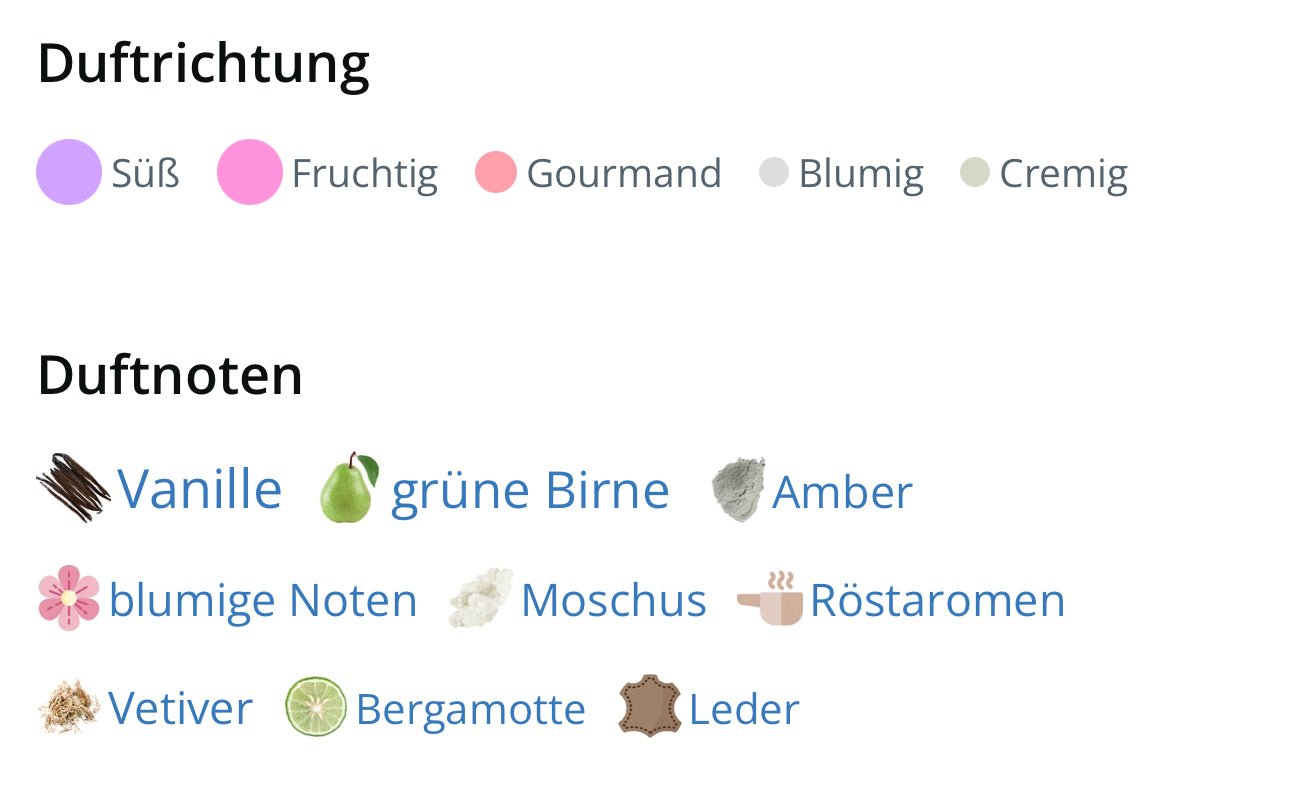Click the pink flower icon
Image resolution: width=1290 pixels, height=787 pixels.
(x=69, y=598)
